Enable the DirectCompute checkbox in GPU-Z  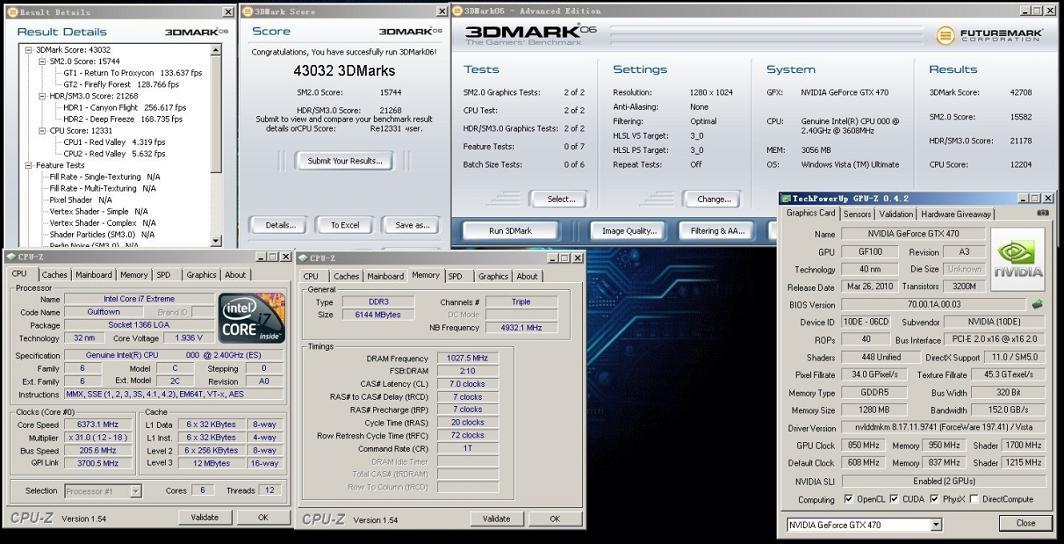point(974,499)
